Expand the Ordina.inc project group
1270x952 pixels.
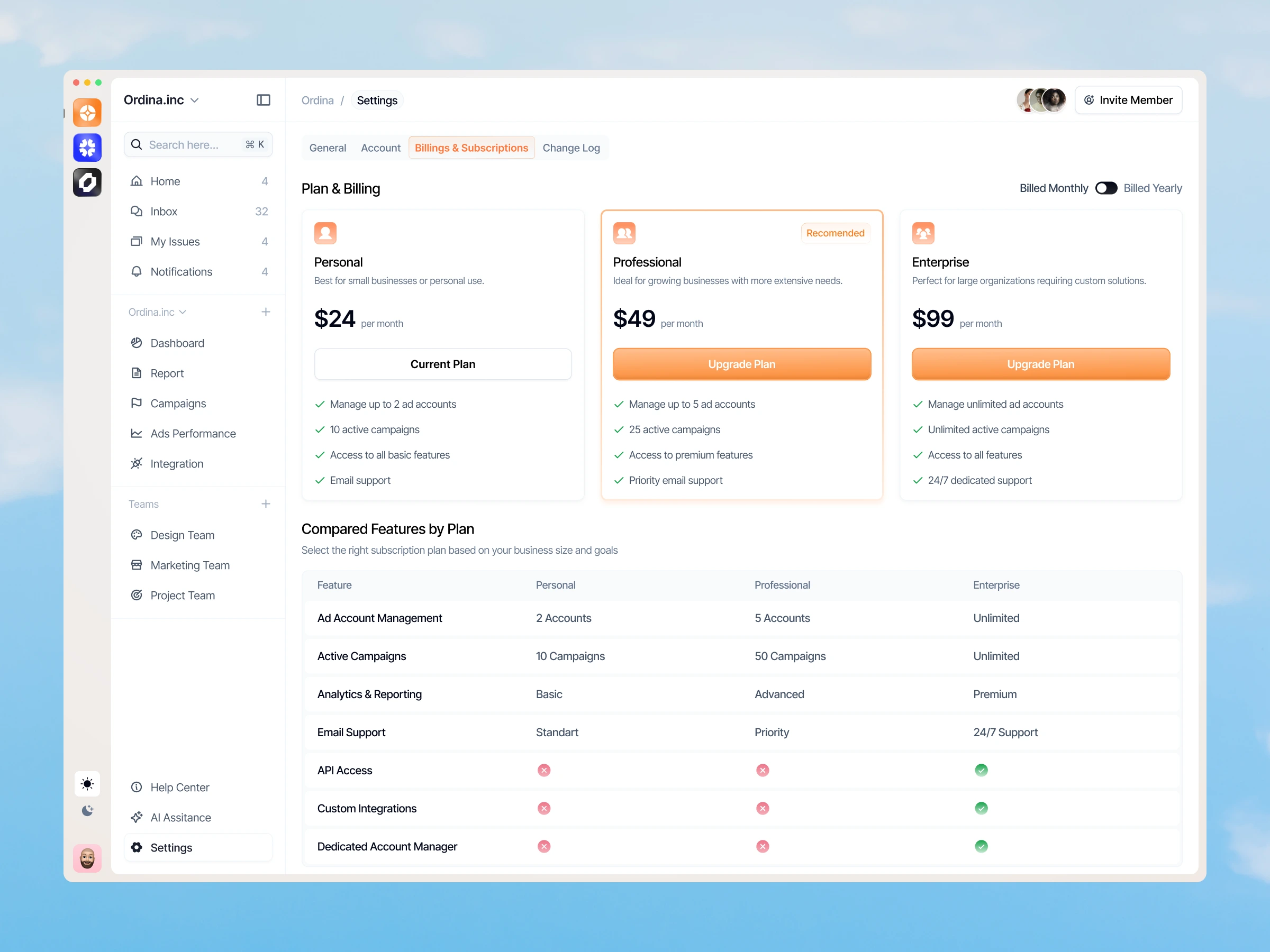coord(156,312)
